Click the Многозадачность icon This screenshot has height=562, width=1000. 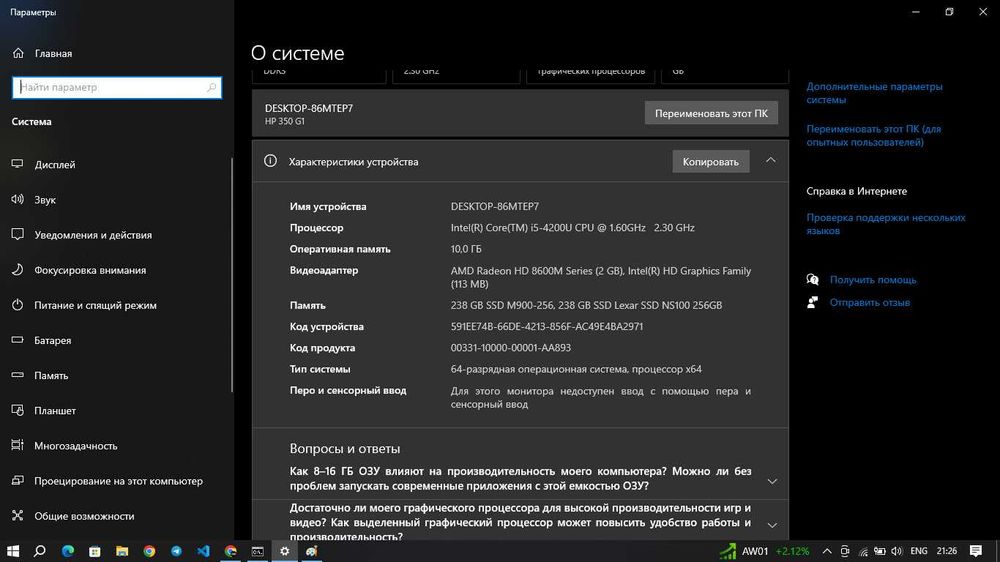[17, 445]
